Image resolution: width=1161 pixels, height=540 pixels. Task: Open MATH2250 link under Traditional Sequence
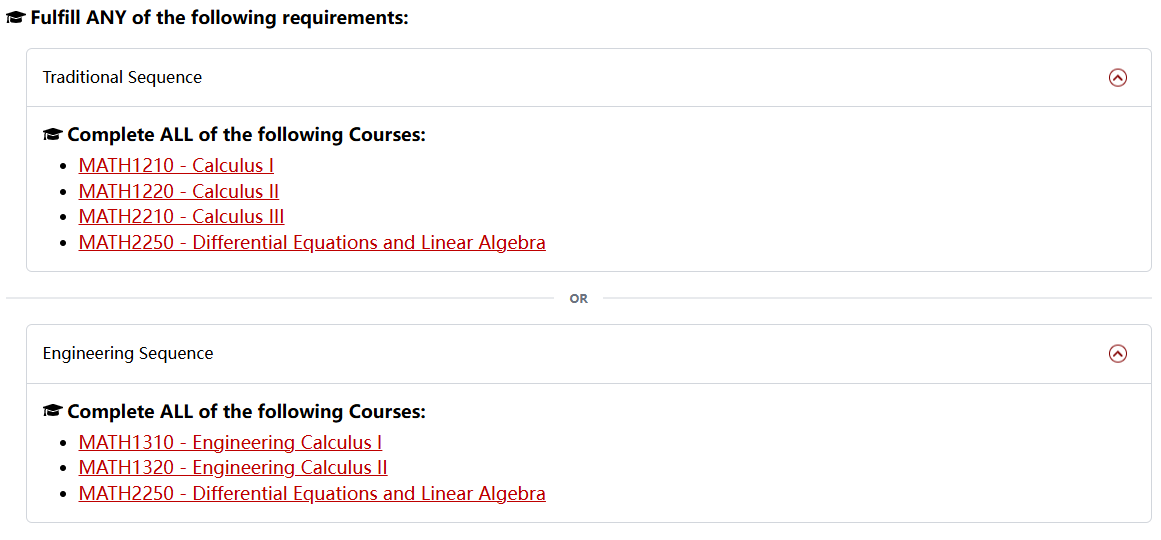(x=312, y=243)
